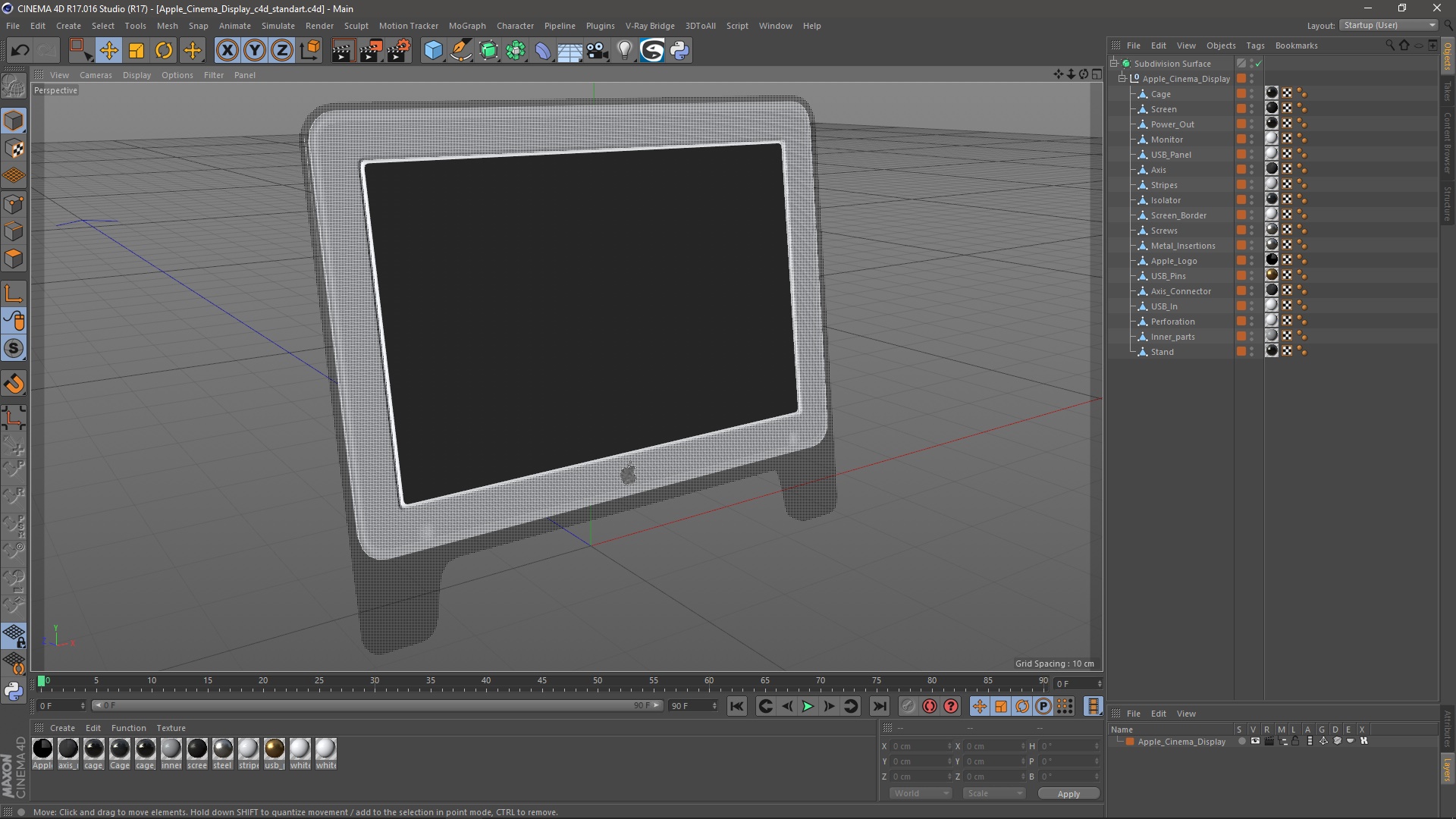Select the Scale tool in top toolbar
Viewport: 1456px width, 819px height.
coord(136,51)
